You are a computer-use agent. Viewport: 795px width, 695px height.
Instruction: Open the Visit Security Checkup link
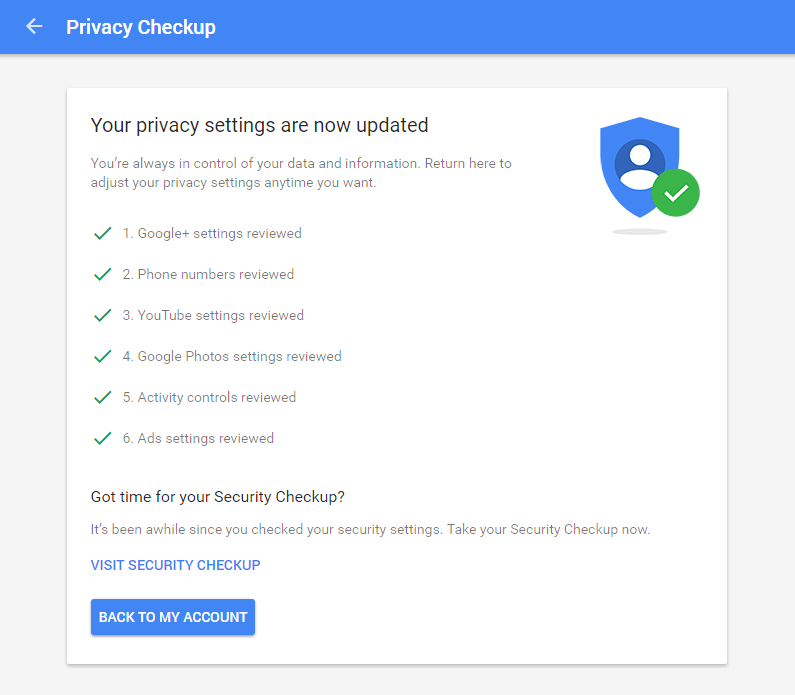pyautogui.click(x=175, y=565)
